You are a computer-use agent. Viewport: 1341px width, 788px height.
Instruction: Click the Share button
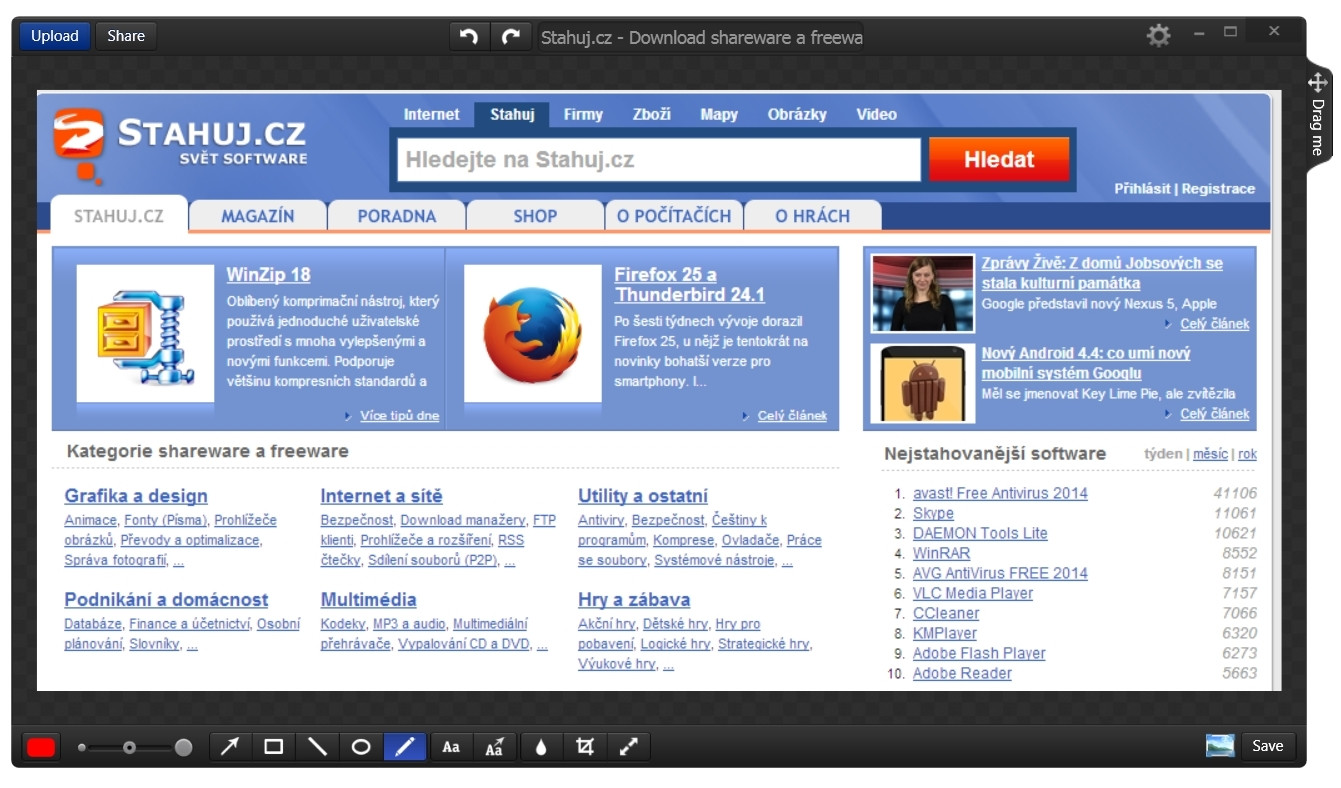click(x=126, y=36)
